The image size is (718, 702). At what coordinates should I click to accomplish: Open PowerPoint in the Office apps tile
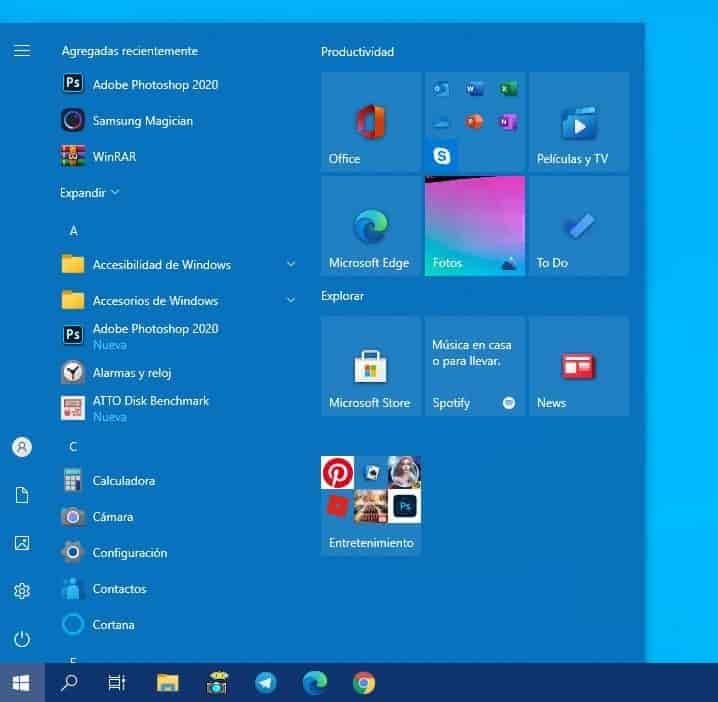point(475,122)
